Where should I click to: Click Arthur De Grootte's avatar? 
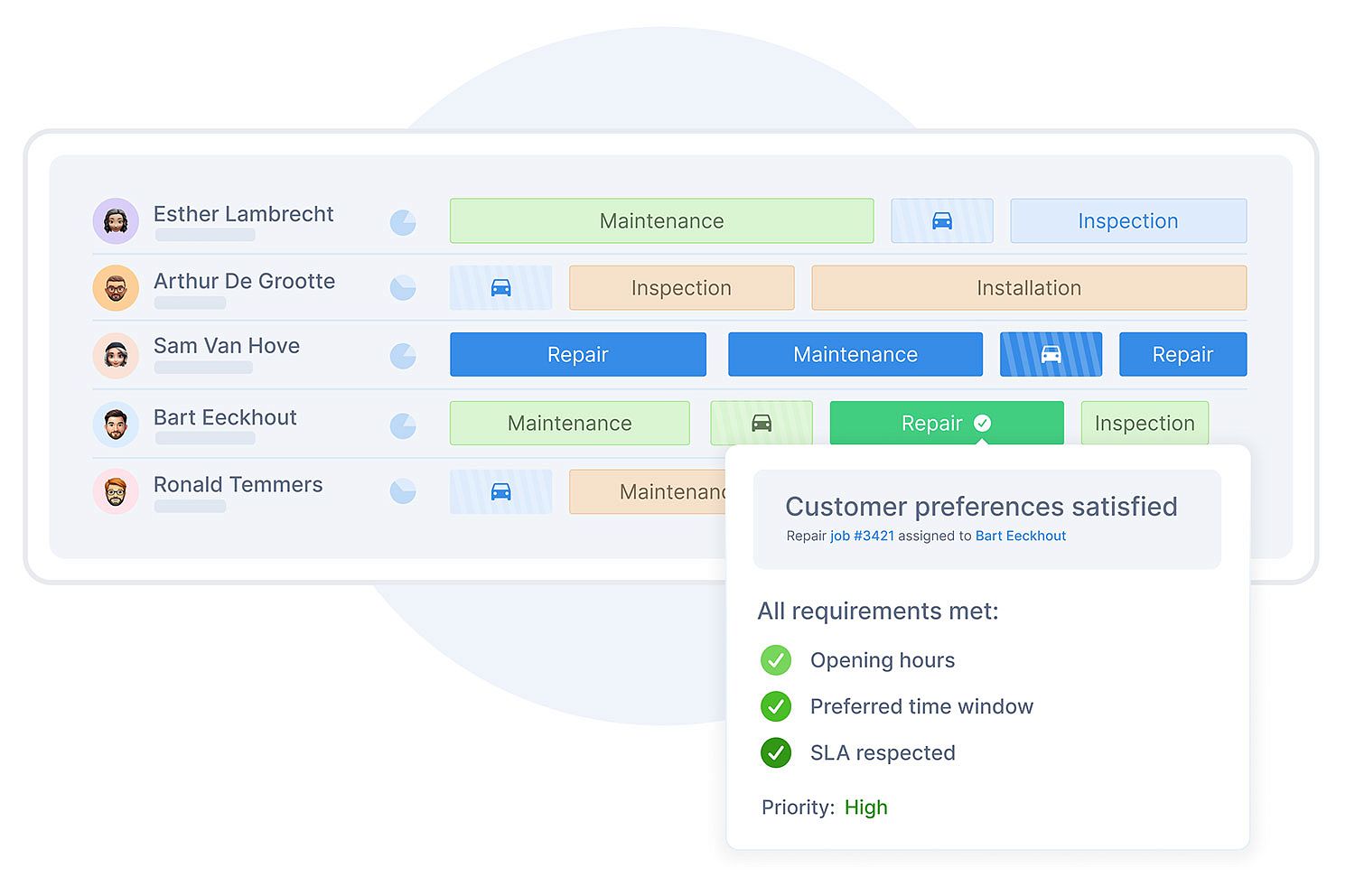(x=116, y=288)
